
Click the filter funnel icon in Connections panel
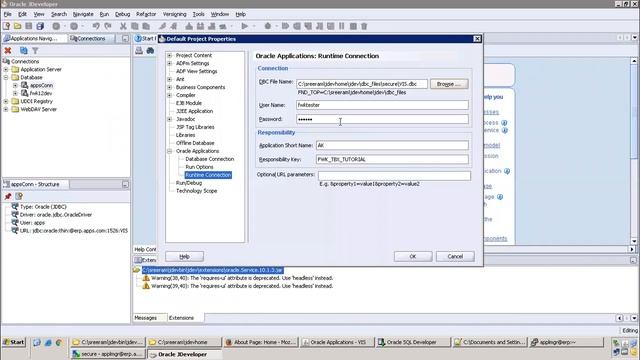coord(36,50)
